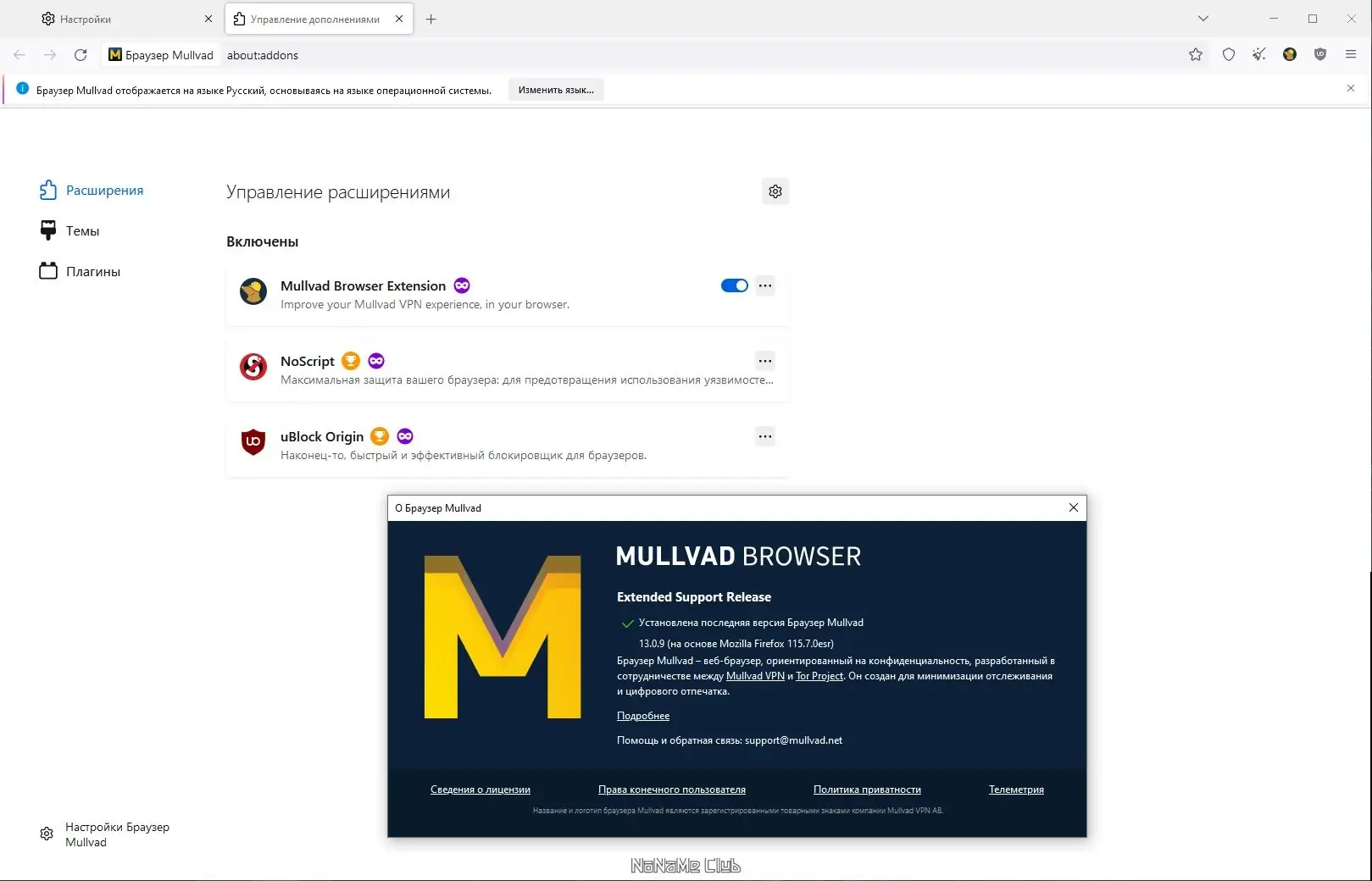Image resolution: width=1372 pixels, height=881 pixels.
Task: Open the hamburger application menu
Action: coord(1351,55)
